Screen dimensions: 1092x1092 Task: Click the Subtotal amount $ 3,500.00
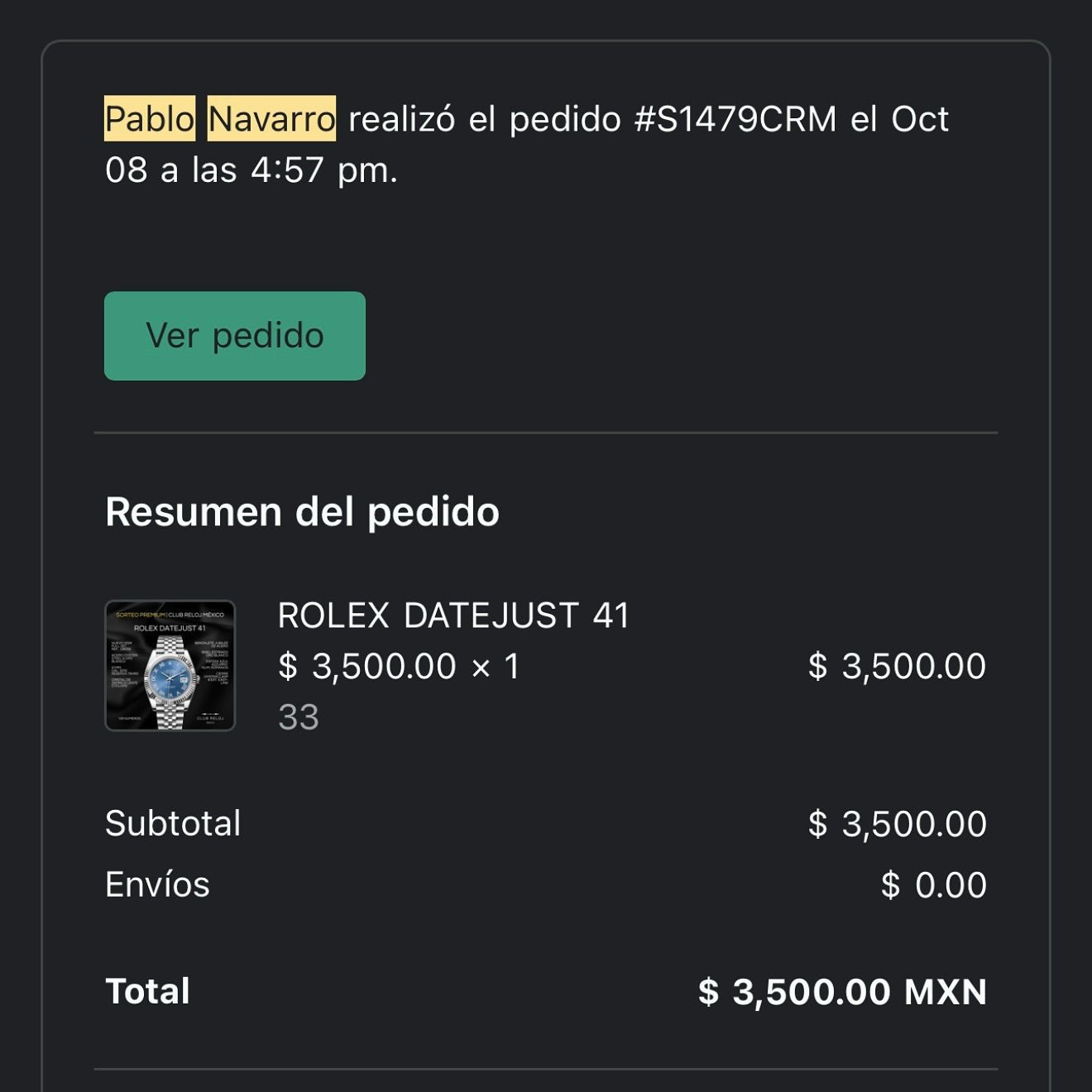[x=897, y=824]
